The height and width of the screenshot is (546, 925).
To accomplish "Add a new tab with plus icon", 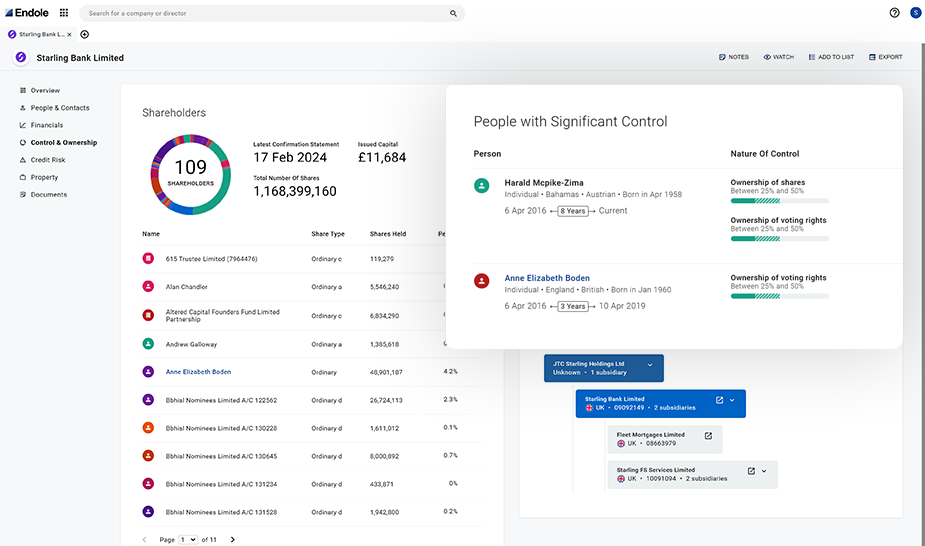I will click(84, 34).
